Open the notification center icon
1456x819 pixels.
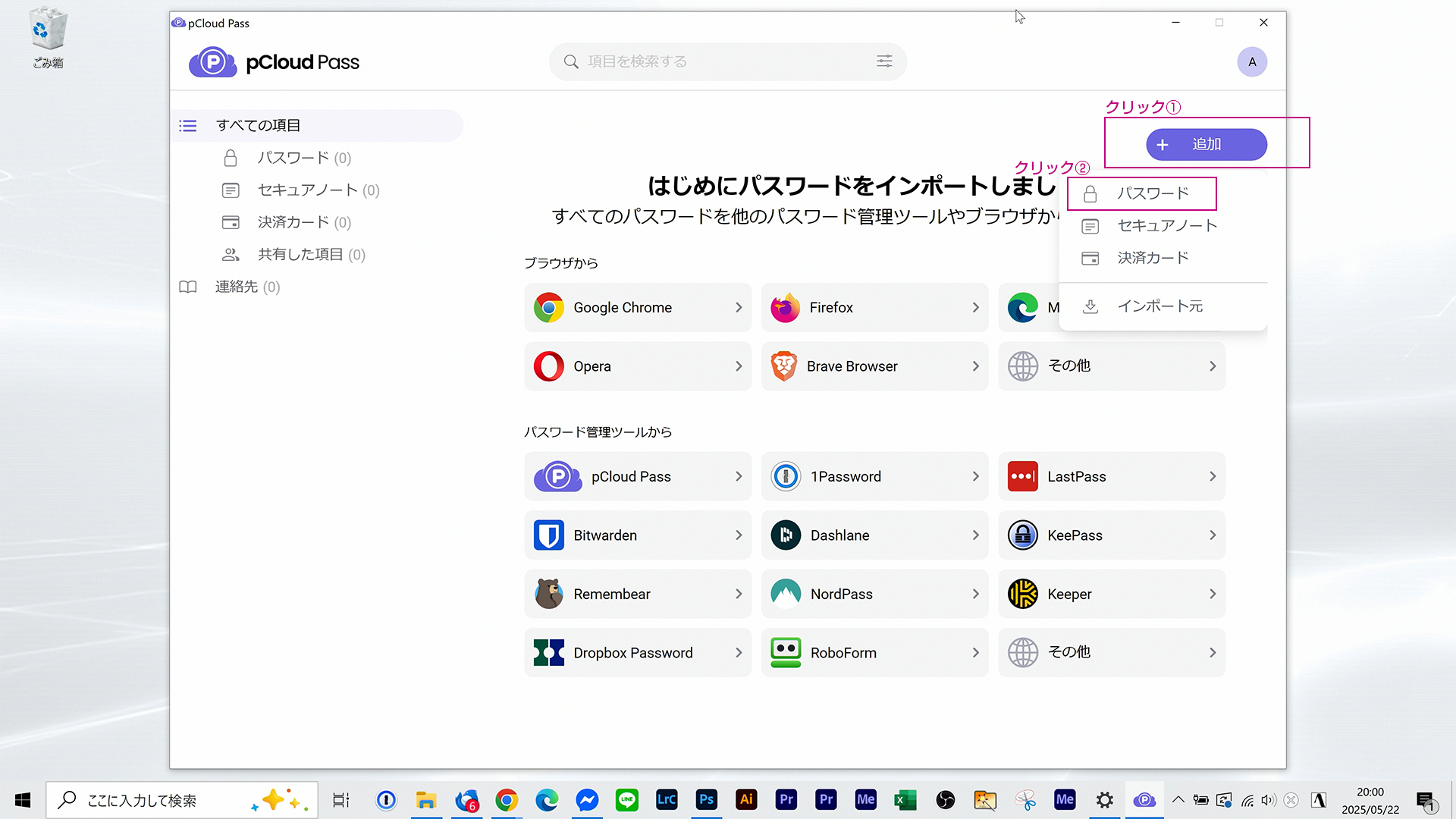[x=1426, y=800]
